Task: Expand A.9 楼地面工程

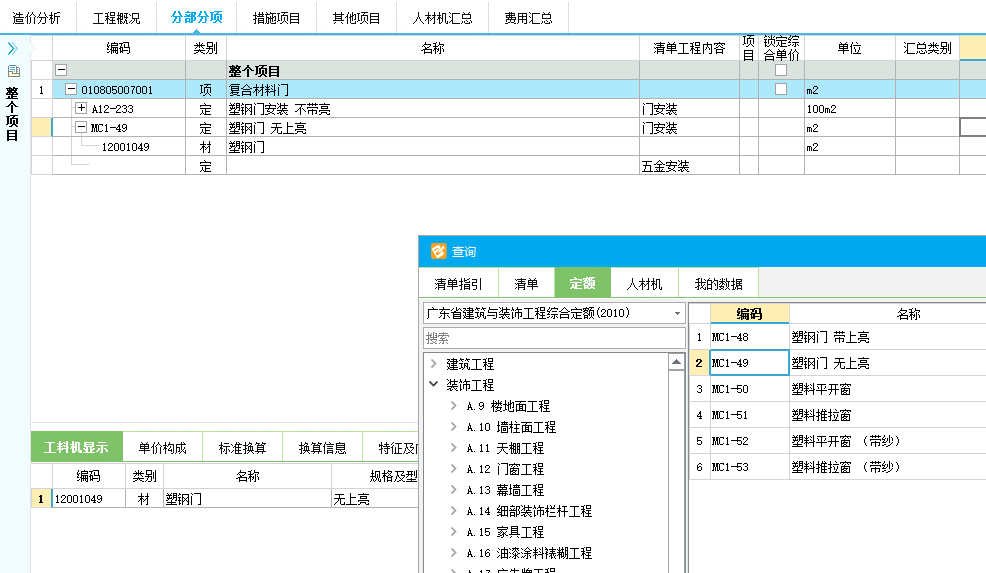Action: [x=453, y=406]
